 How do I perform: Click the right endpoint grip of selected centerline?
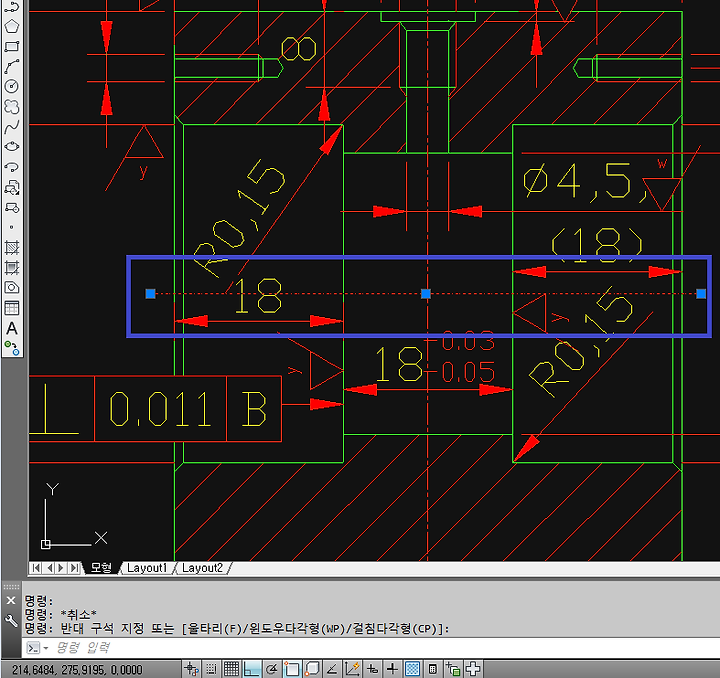click(701, 294)
